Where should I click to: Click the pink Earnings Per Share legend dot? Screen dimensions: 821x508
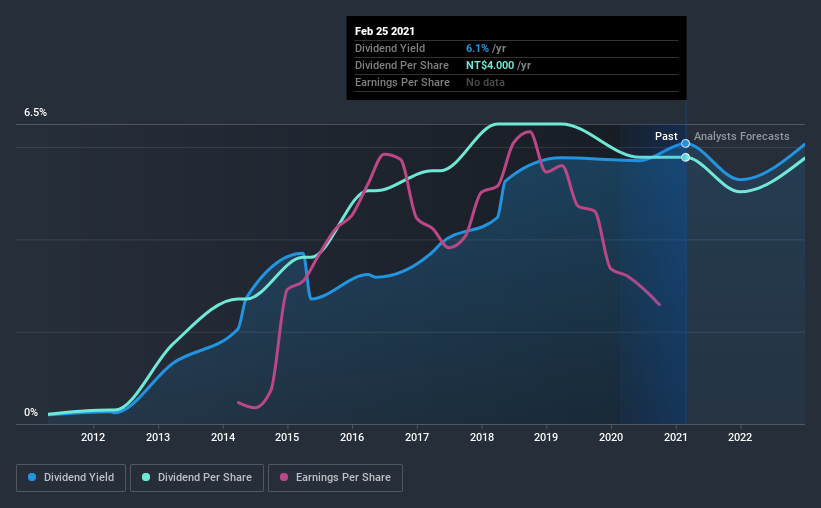[x=284, y=477]
